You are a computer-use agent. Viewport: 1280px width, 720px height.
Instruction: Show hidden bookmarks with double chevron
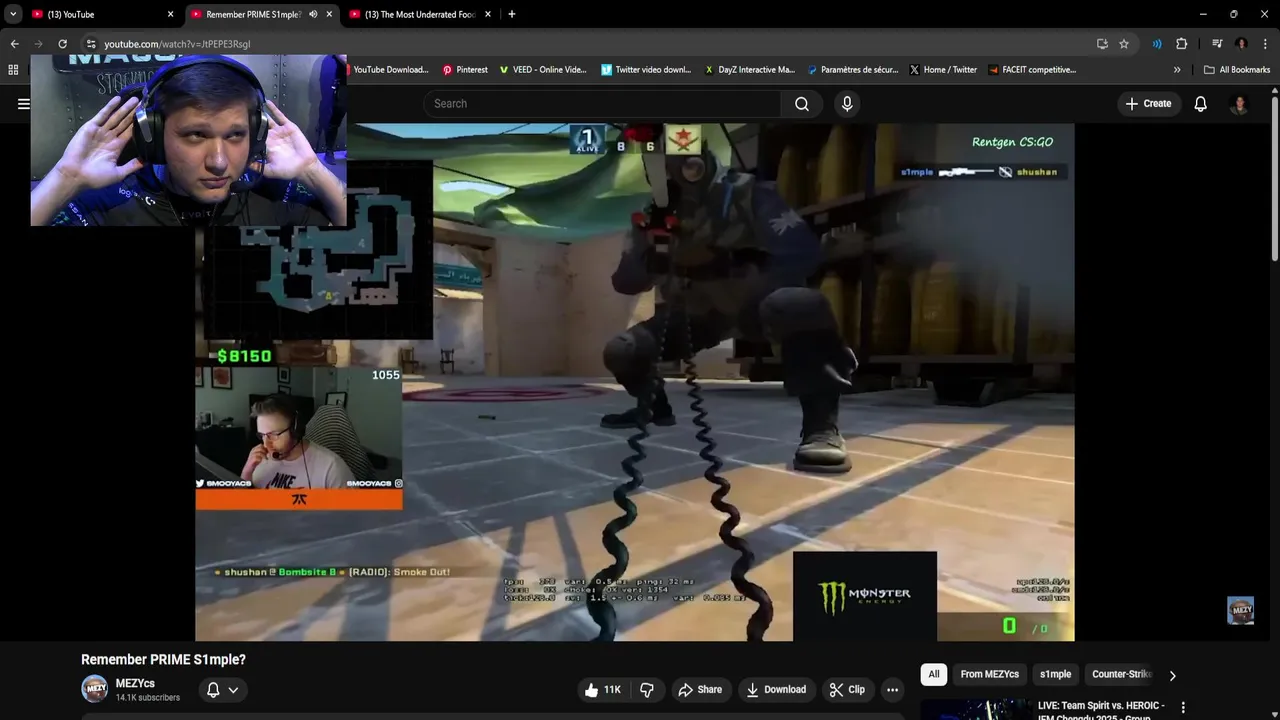click(1177, 70)
